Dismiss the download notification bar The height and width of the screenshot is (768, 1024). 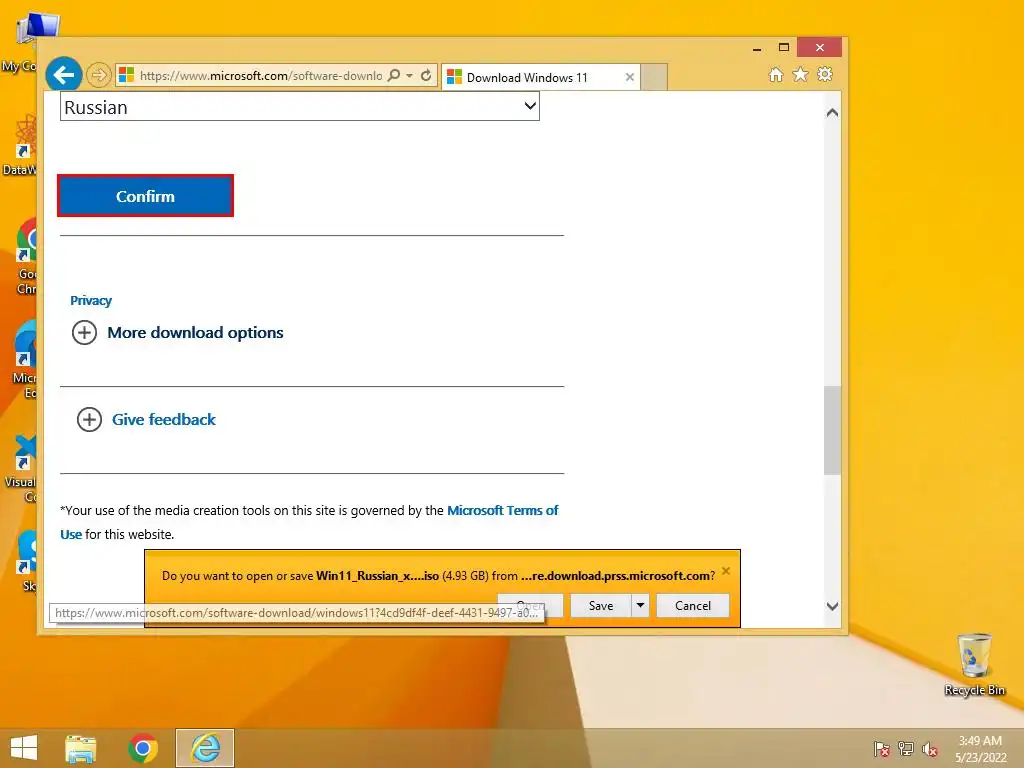coord(726,571)
